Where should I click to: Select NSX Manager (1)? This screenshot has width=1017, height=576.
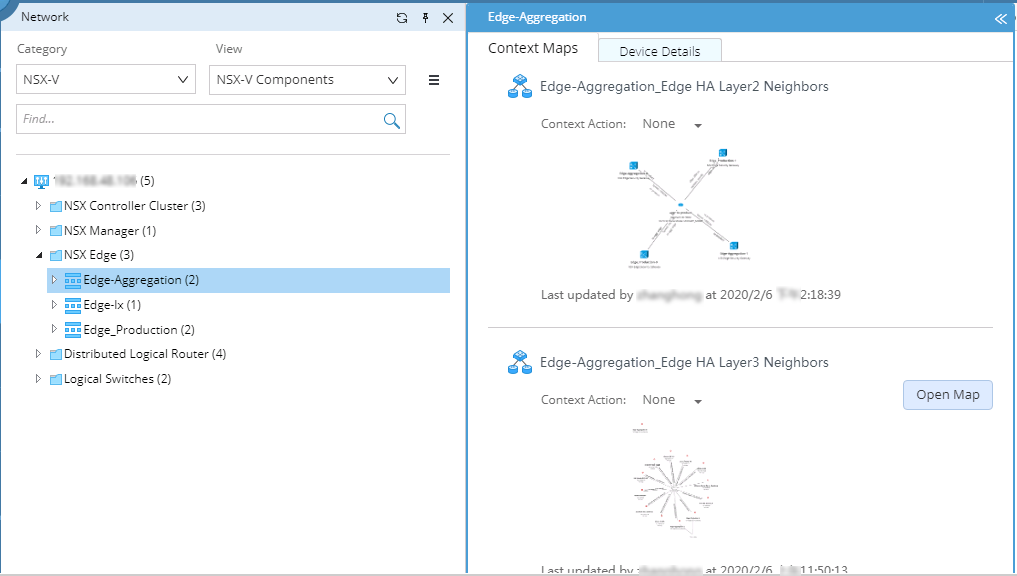(x=110, y=231)
